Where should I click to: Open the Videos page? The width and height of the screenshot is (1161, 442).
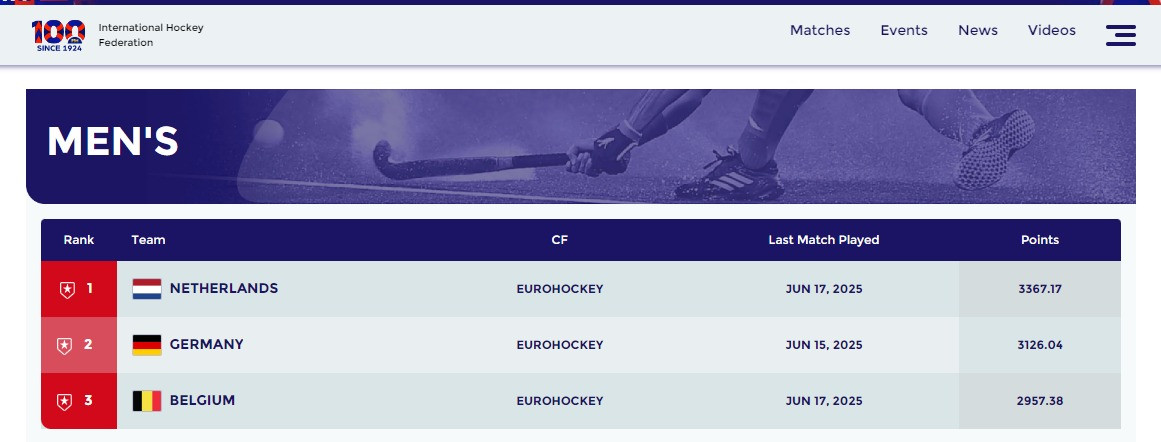pyautogui.click(x=1051, y=30)
